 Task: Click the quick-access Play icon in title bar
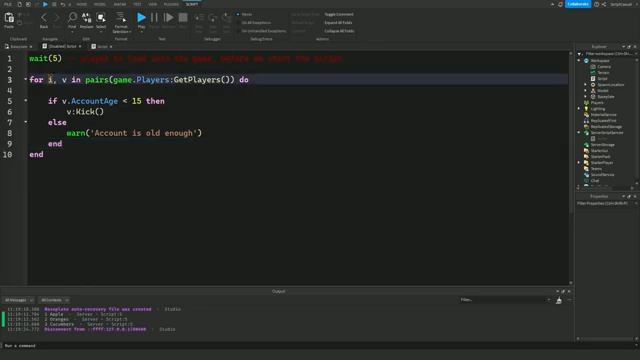tap(45, 4)
